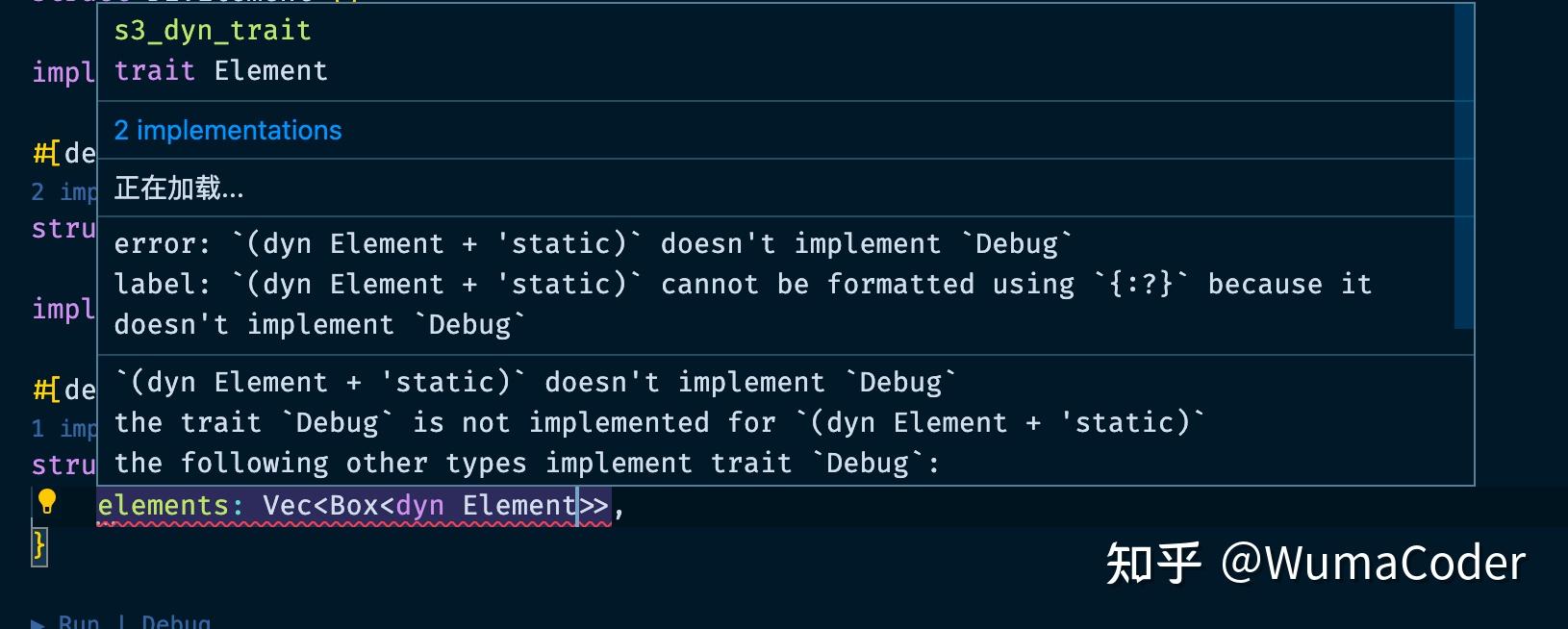Image resolution: width=1568 pixels, height=629 pixels.
Task: Click the Run code lens triangle icon
Action: (38, 622)
